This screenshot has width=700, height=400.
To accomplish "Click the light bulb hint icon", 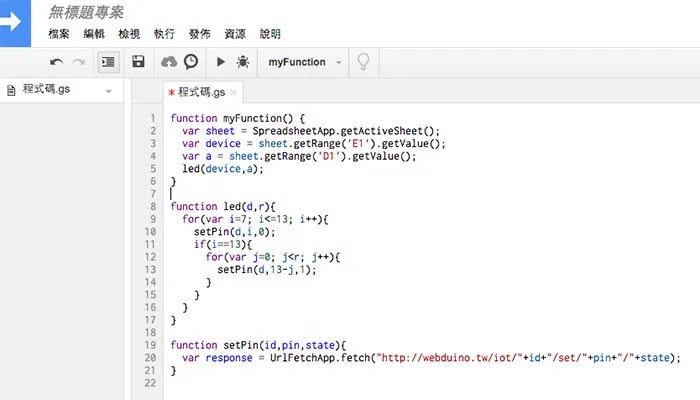I will (x=363, y=62).
